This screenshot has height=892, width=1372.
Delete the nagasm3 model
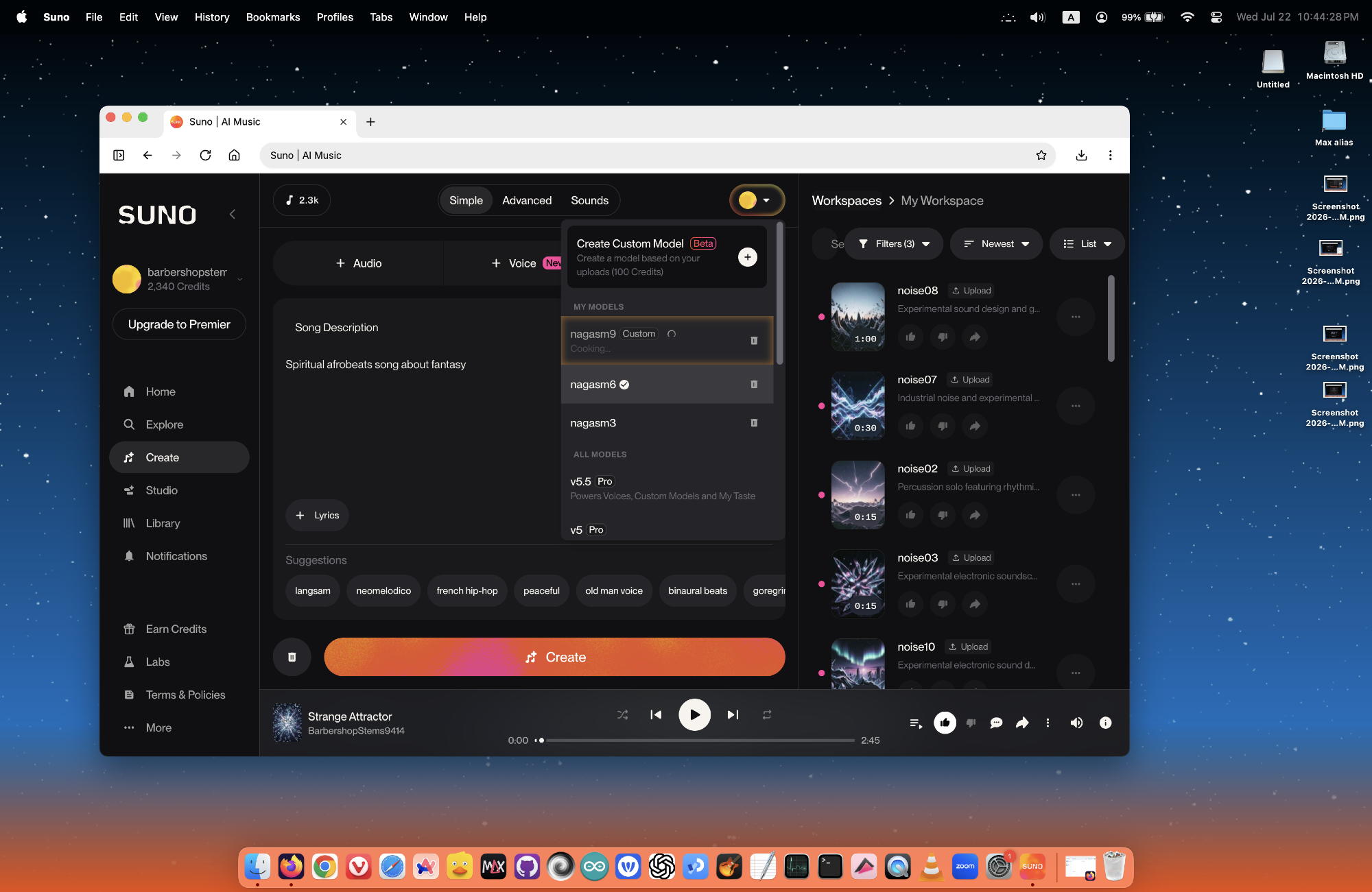[x=754, y=423]
